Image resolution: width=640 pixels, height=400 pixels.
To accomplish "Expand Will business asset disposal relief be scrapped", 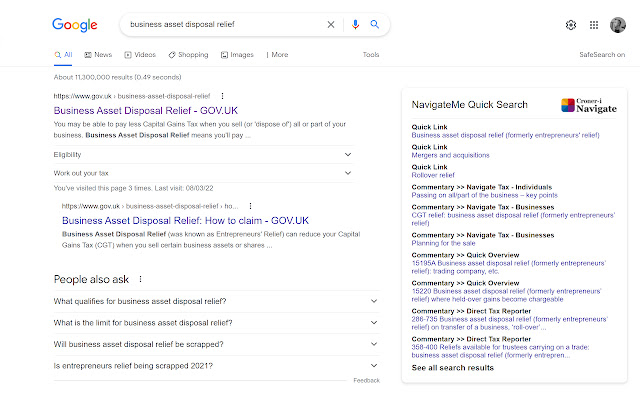I will (x=216, y=344).
